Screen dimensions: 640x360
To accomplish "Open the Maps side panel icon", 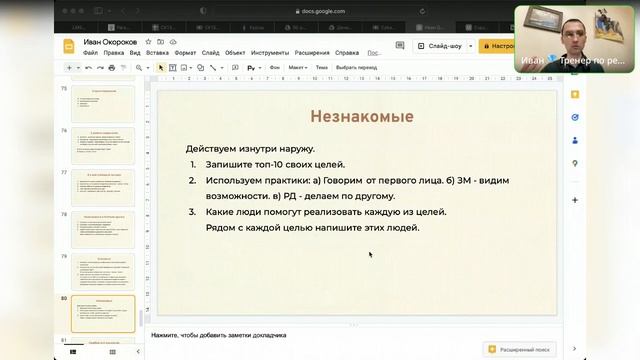I will click(x=575, y=163).
